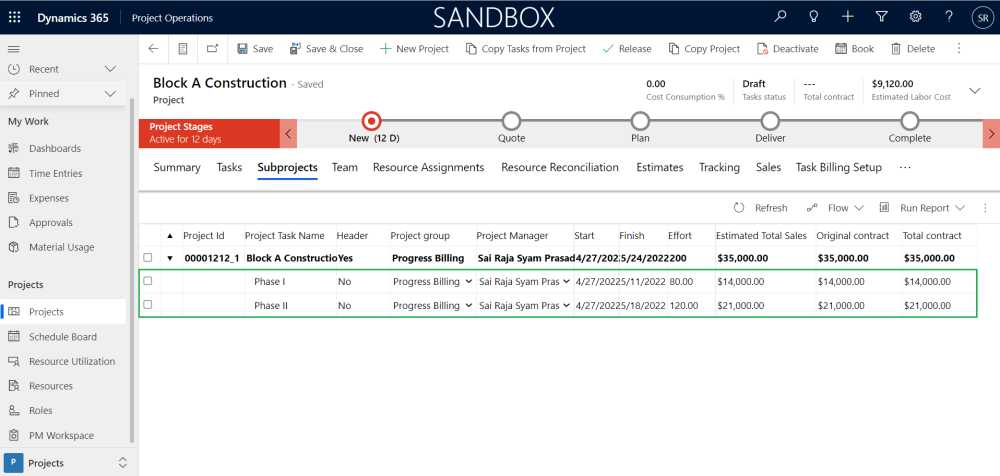The height and width of the screenshot is (476, 1000).
Task: Select the Phase I row checkbox
Action: point(148,281)
